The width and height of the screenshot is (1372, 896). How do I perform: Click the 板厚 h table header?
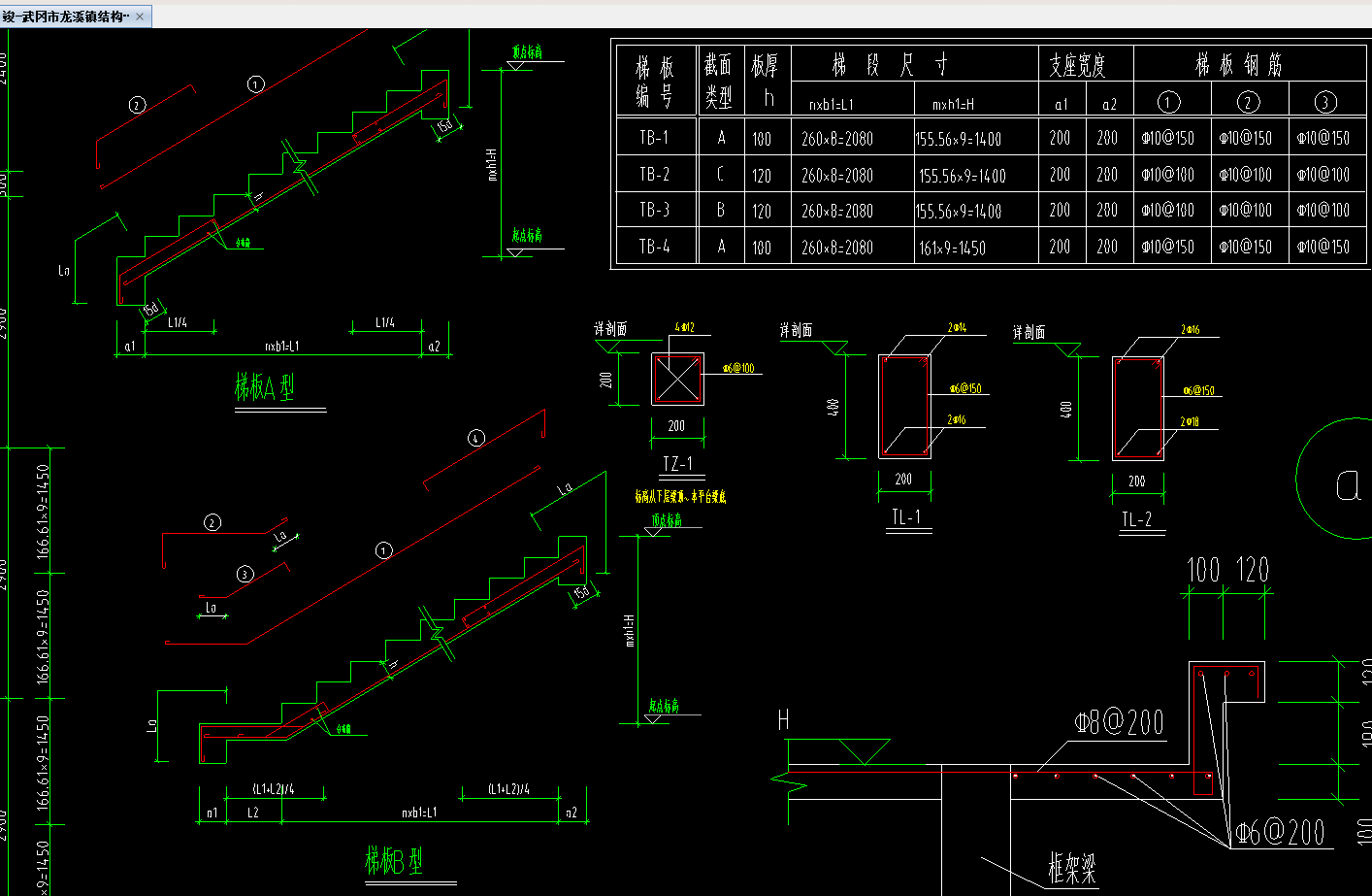tap(765, 81)
